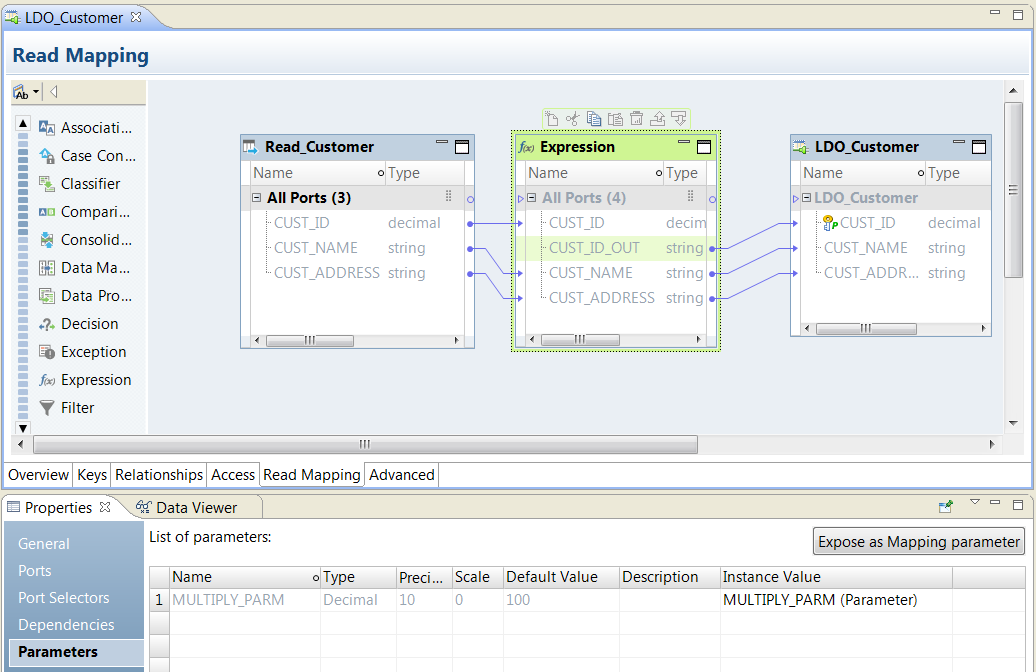This screenshot has width=1036, height=672.
Task: Open the Relationships tab
Action: (x=159, y=475)
